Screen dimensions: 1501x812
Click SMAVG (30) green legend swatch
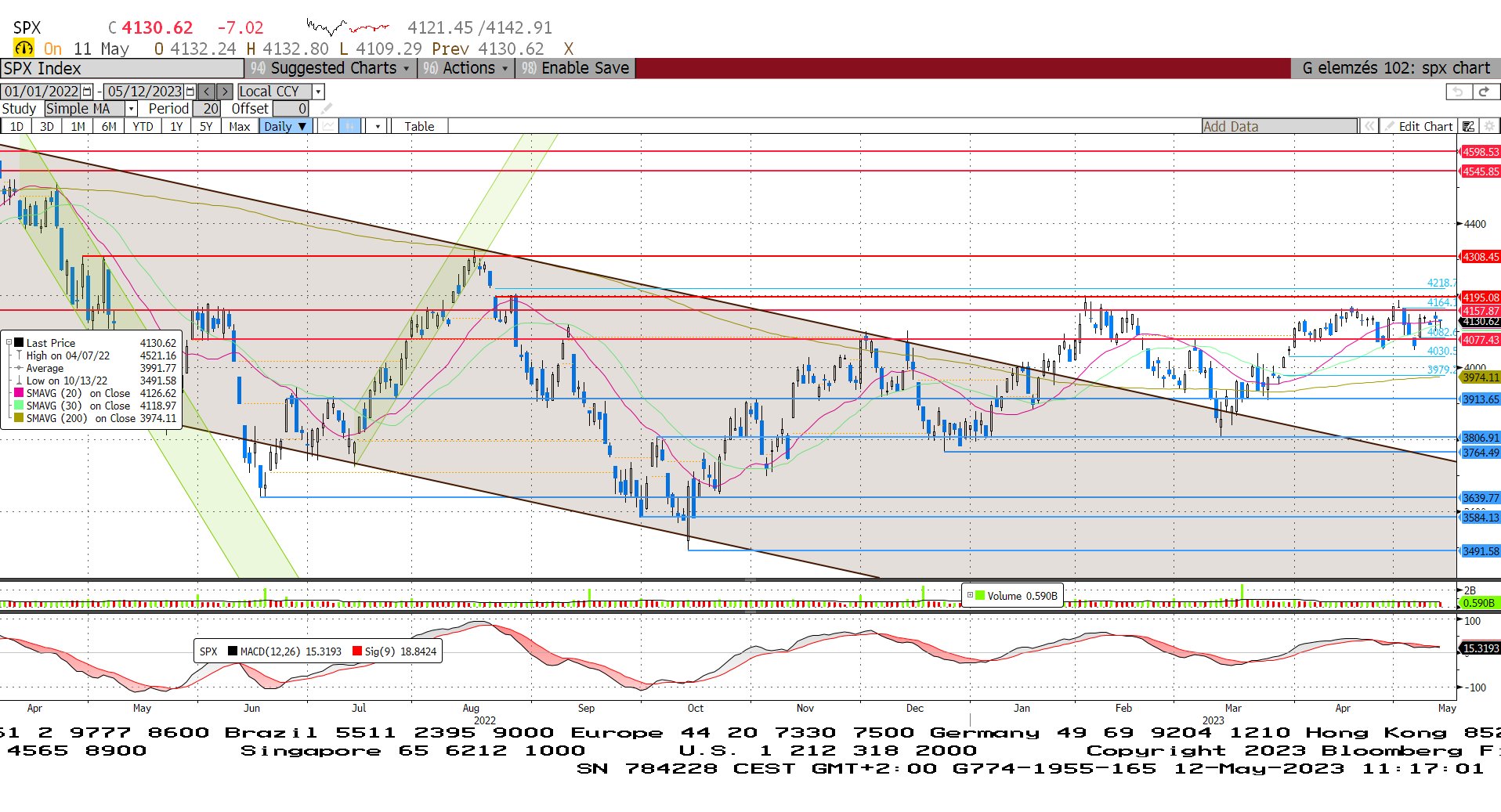click(19, 406)
